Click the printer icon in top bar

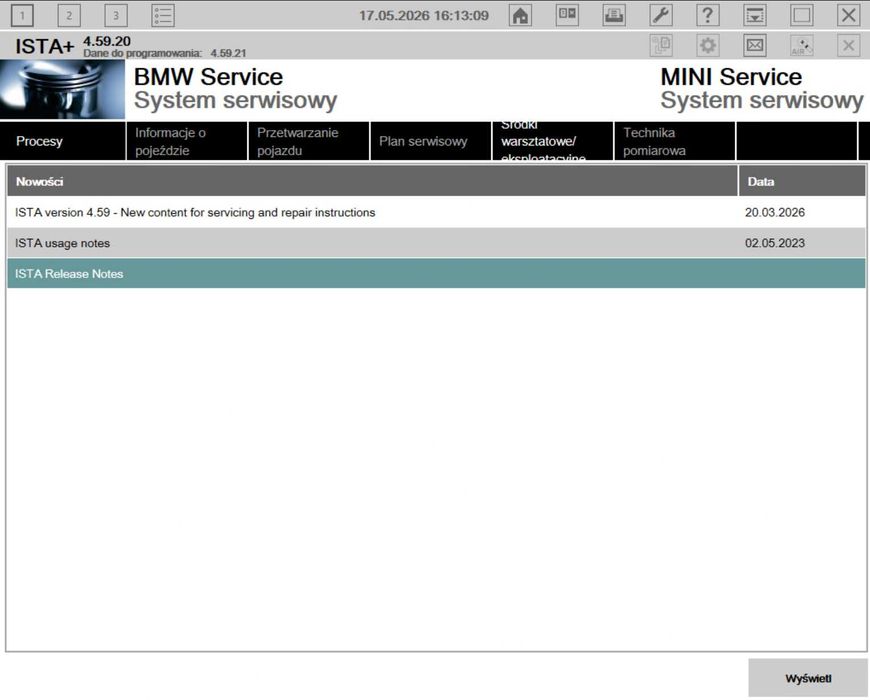[614, 16]
